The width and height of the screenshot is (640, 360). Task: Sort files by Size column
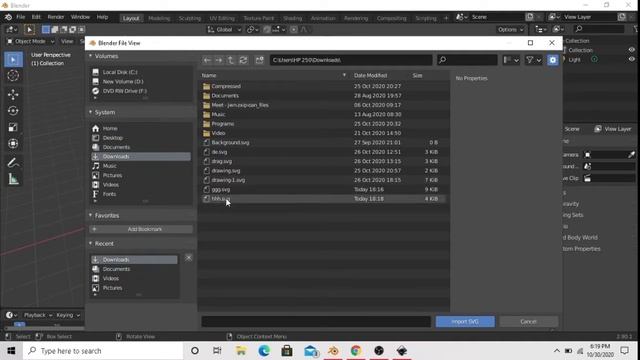[x=417, y=76]
